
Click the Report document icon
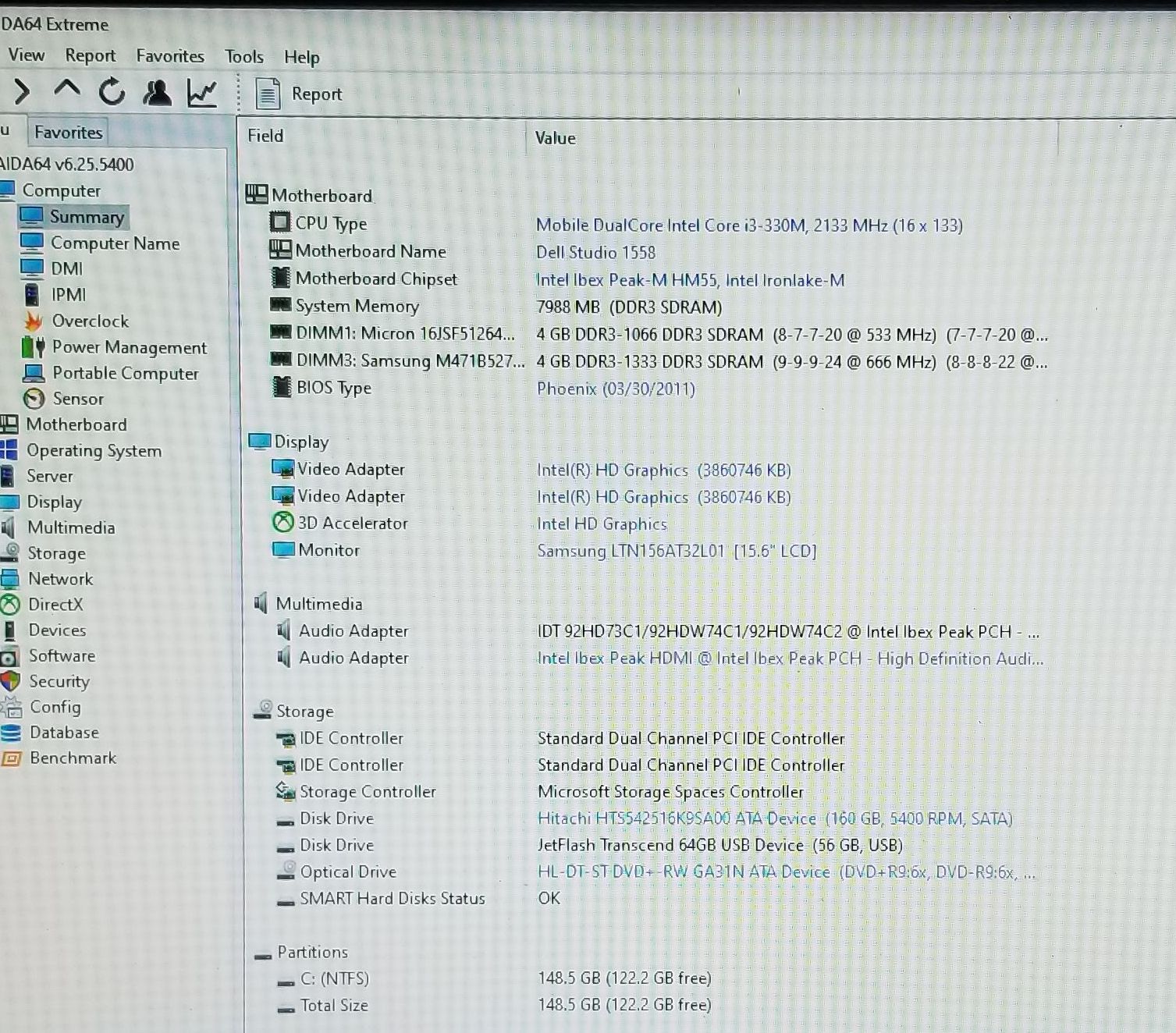click(x=268, y=94)
